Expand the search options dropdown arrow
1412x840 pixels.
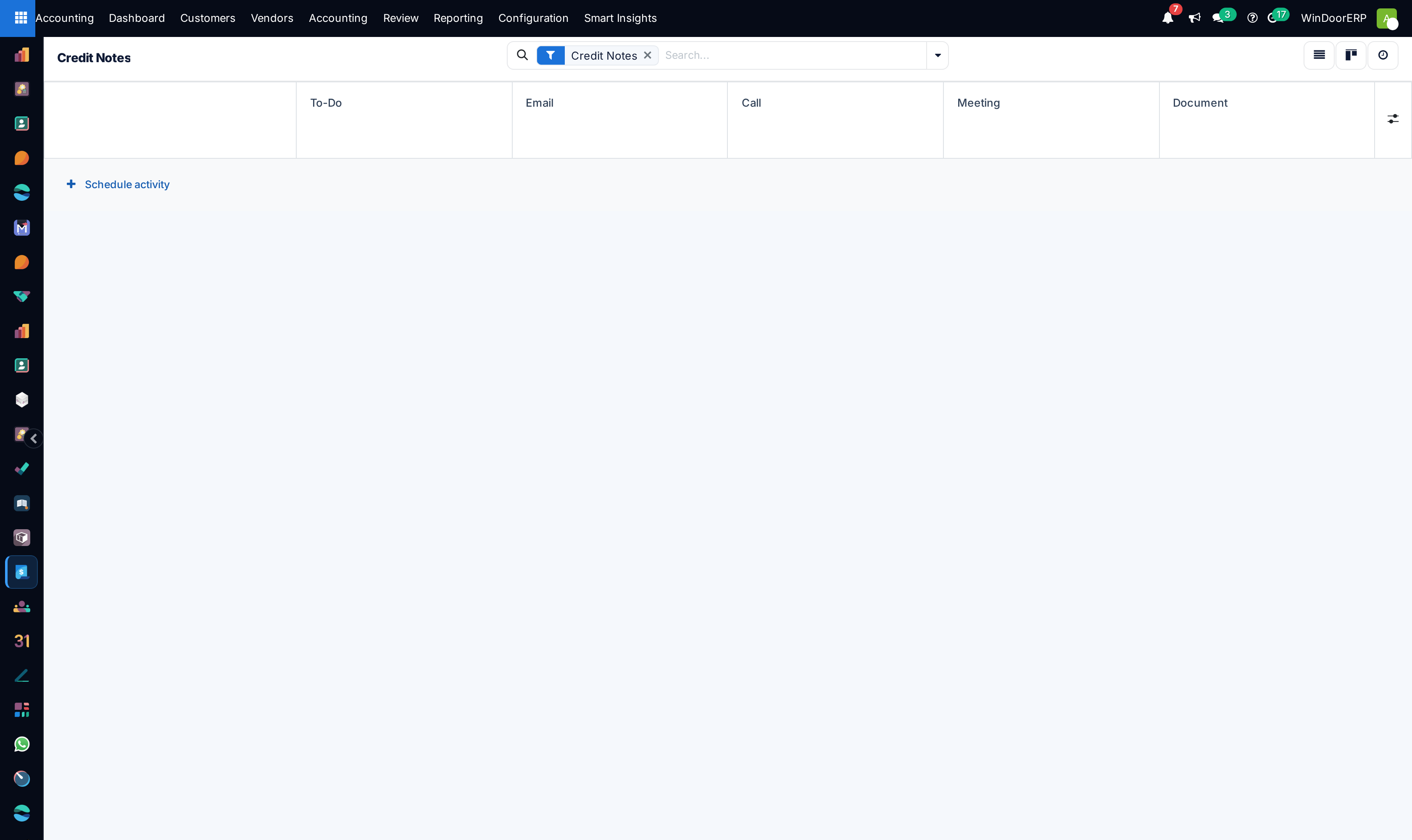coord(938,55)
